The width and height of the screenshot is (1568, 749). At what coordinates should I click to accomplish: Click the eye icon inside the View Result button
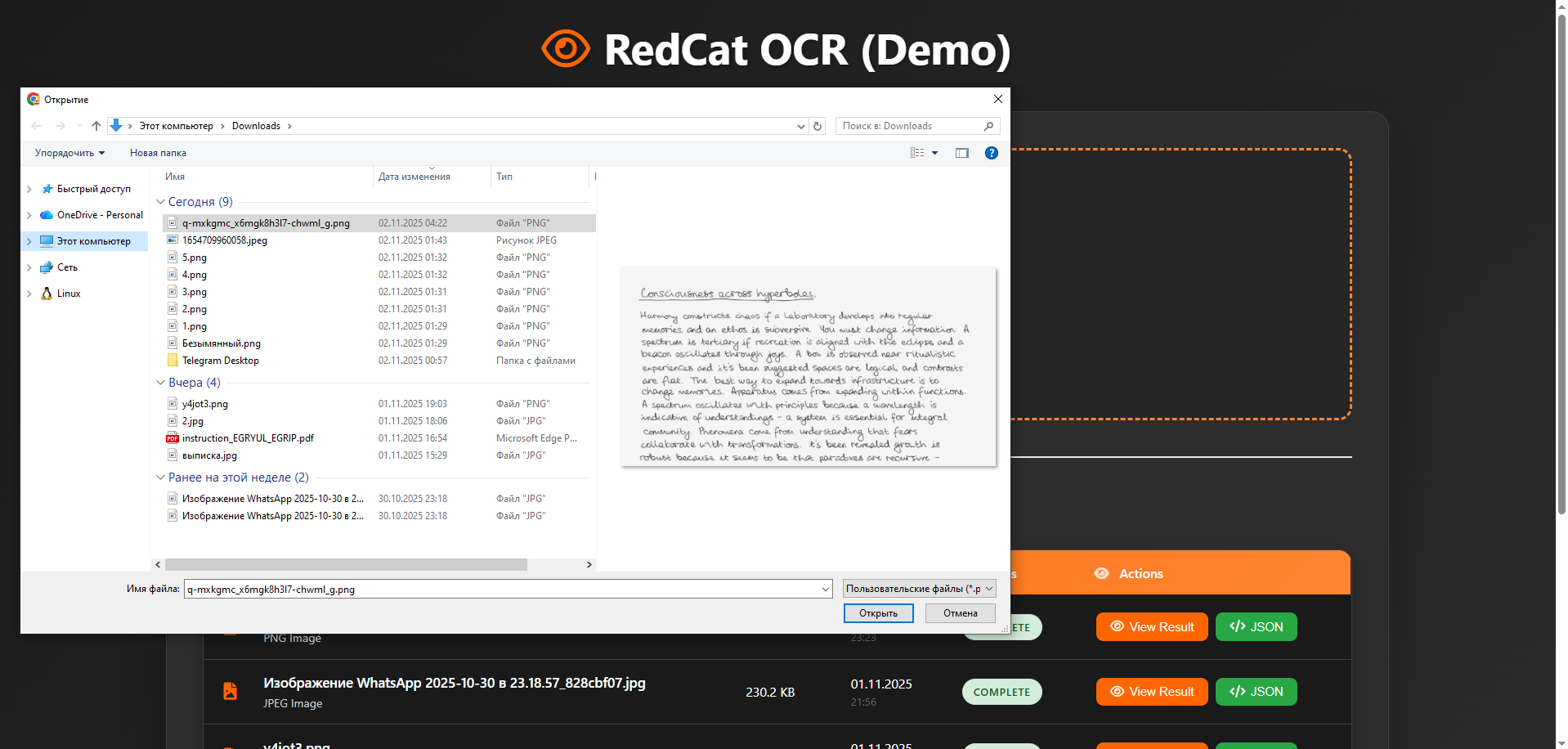[1116, 692]
